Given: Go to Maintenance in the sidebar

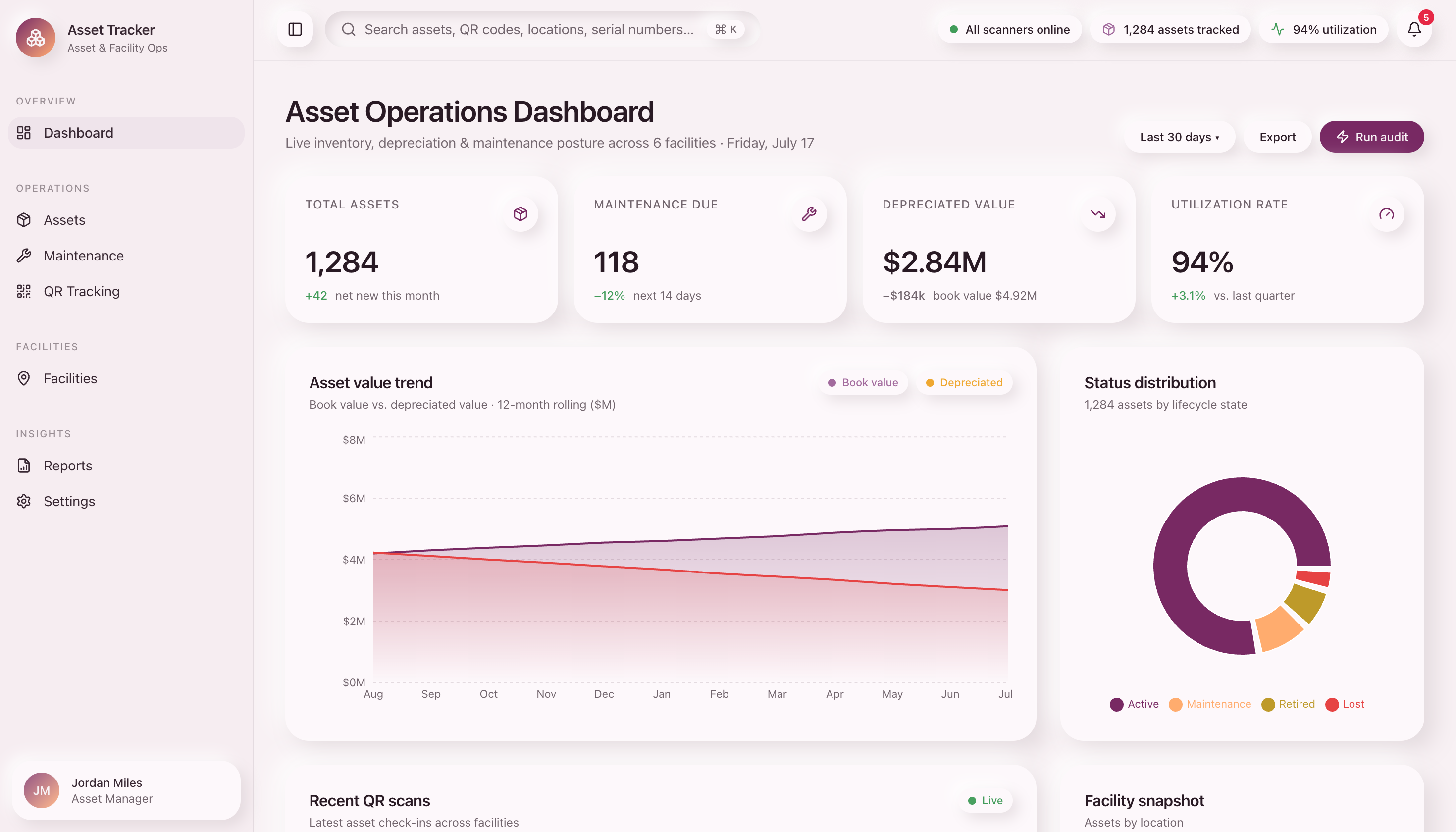Looking at the screenshot, I should [x=126, y=256].
